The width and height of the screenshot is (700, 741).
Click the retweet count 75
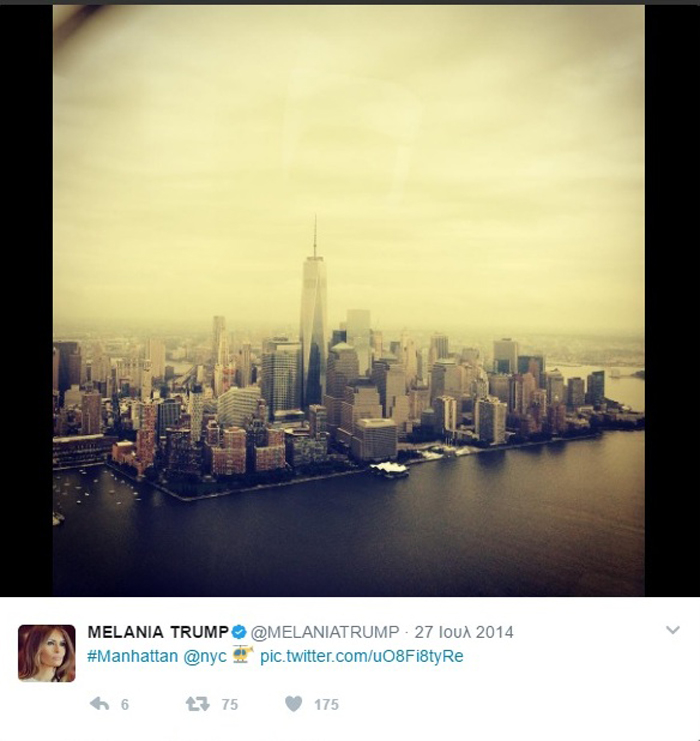pos(230,705)
